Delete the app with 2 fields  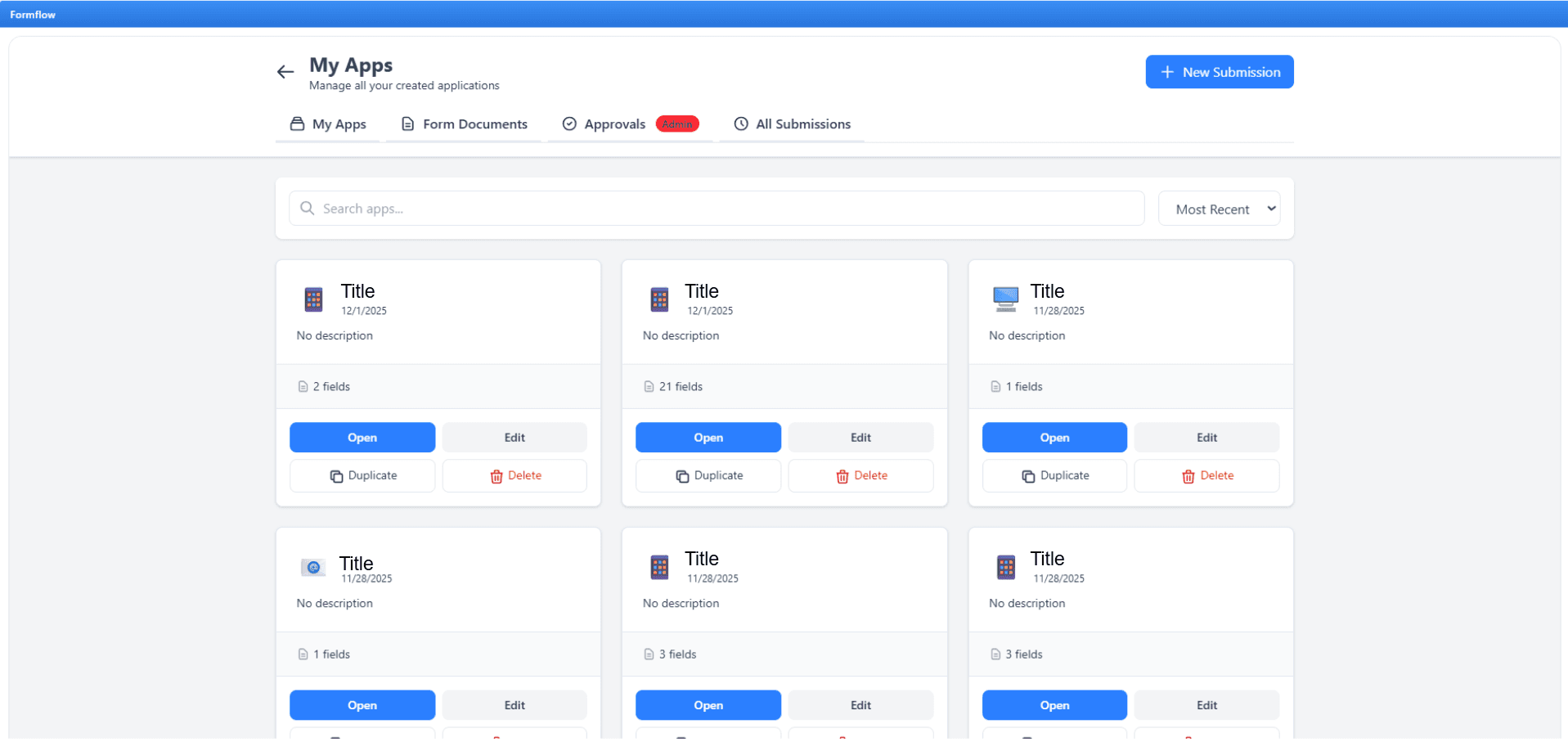tap(514, 476)
